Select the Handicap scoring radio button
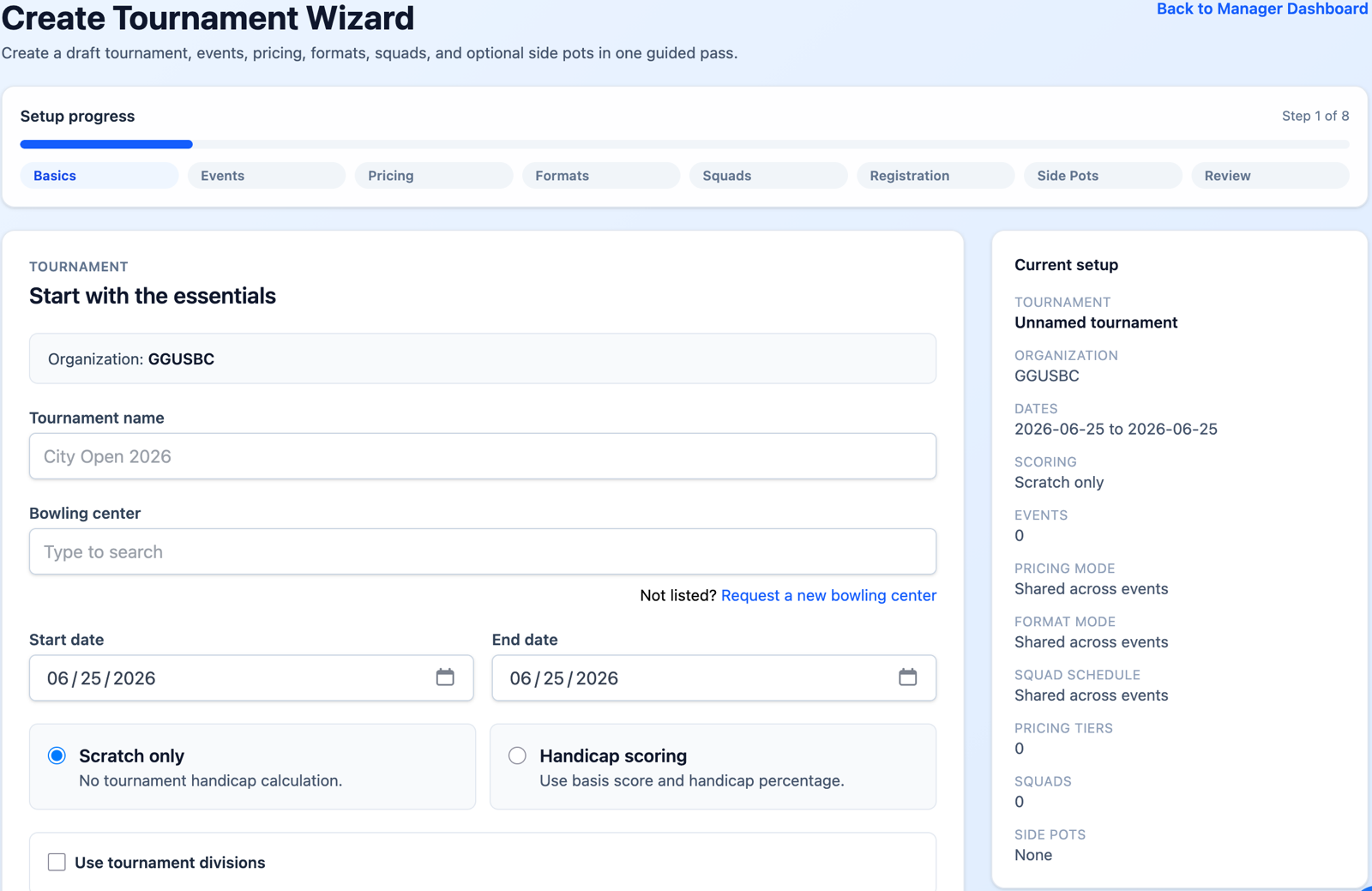Viewport: 1372px width, 891px height. click(517, 756)
